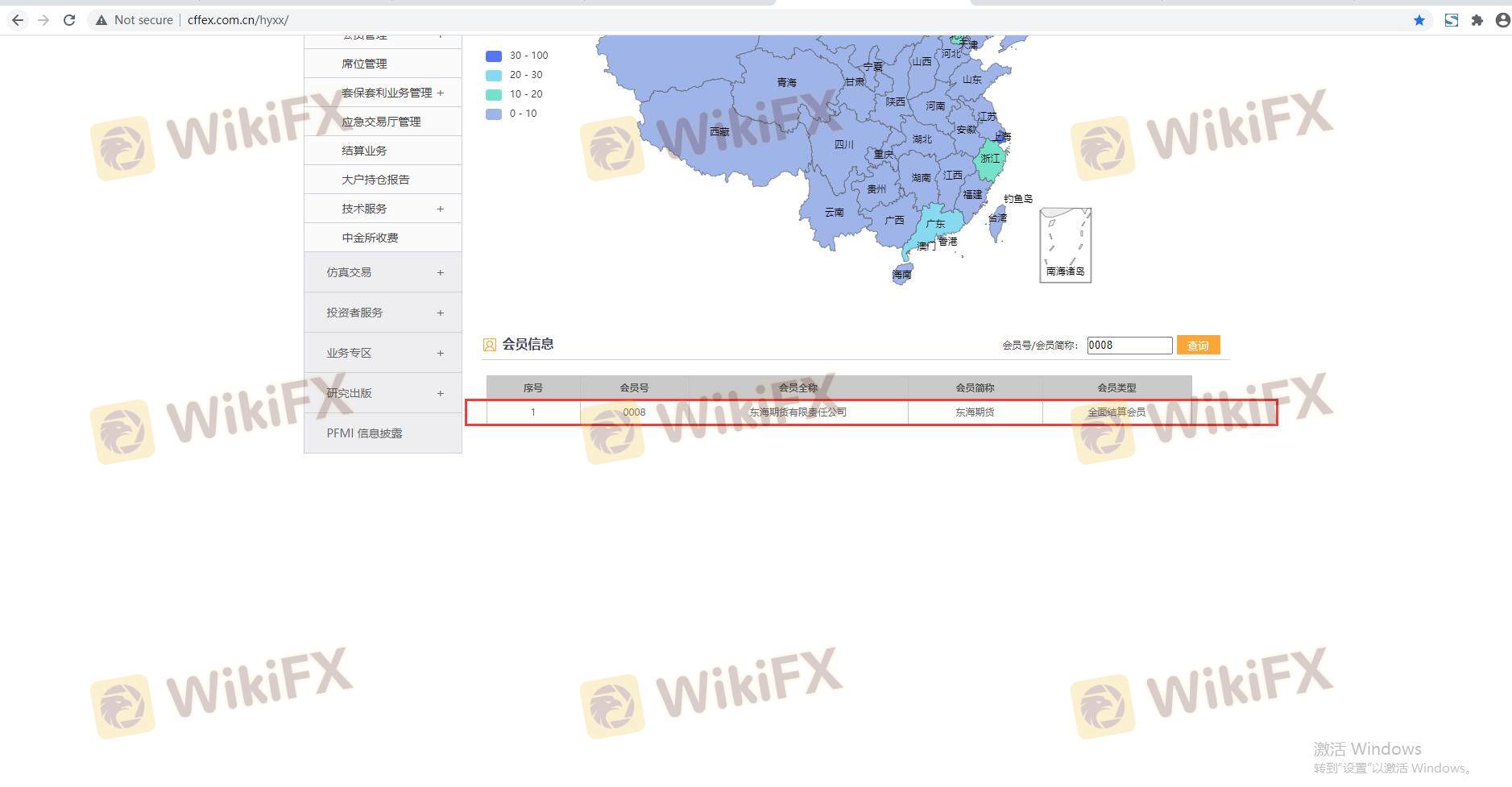The height and width of the screenshot is (787, 1512).
Task: Open the 大户持仓报告 menu item
Action: tap(375, 180)
